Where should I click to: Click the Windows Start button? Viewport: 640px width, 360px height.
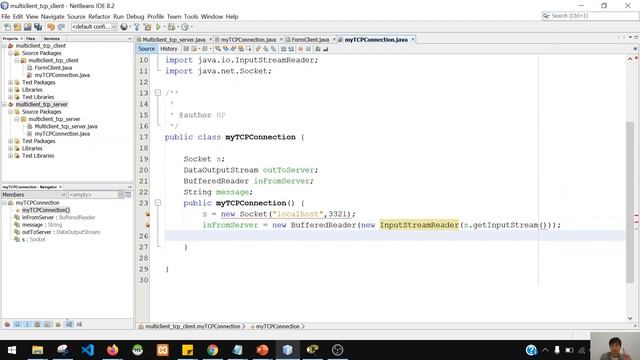point(12,350)
